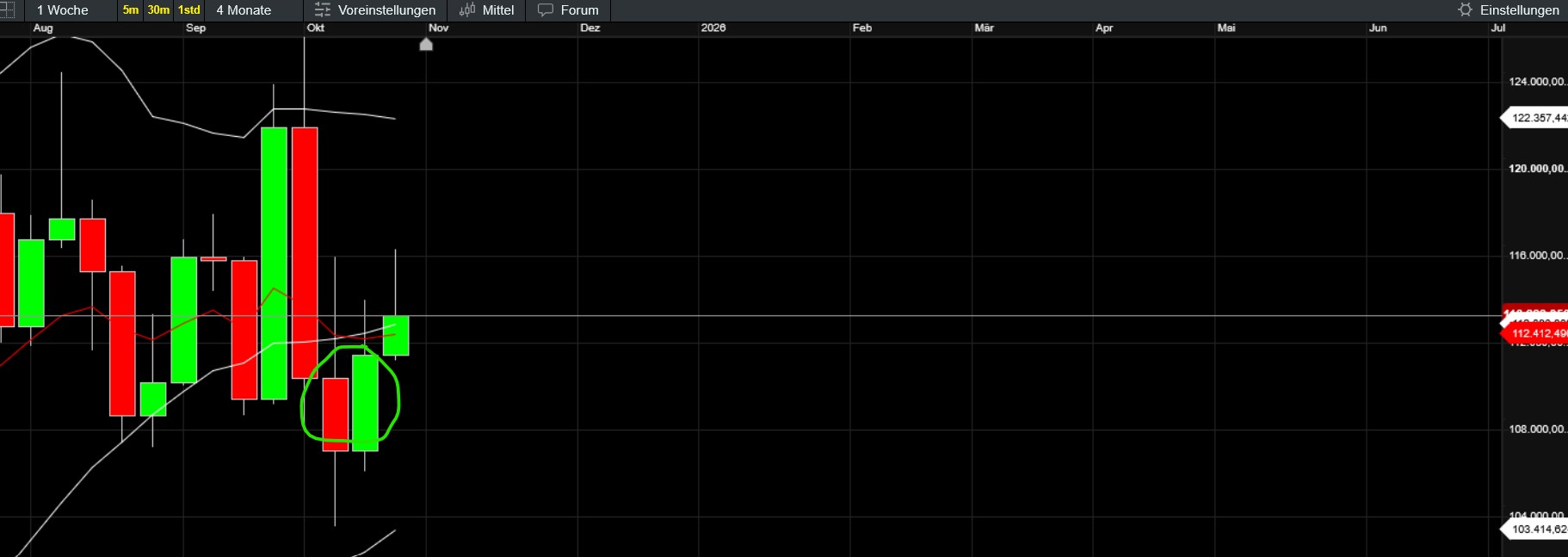The width and height of the screenshot is (1568, 557).
Task: Click the candlestick icon beside Mittel
Action: coord(467,10)
